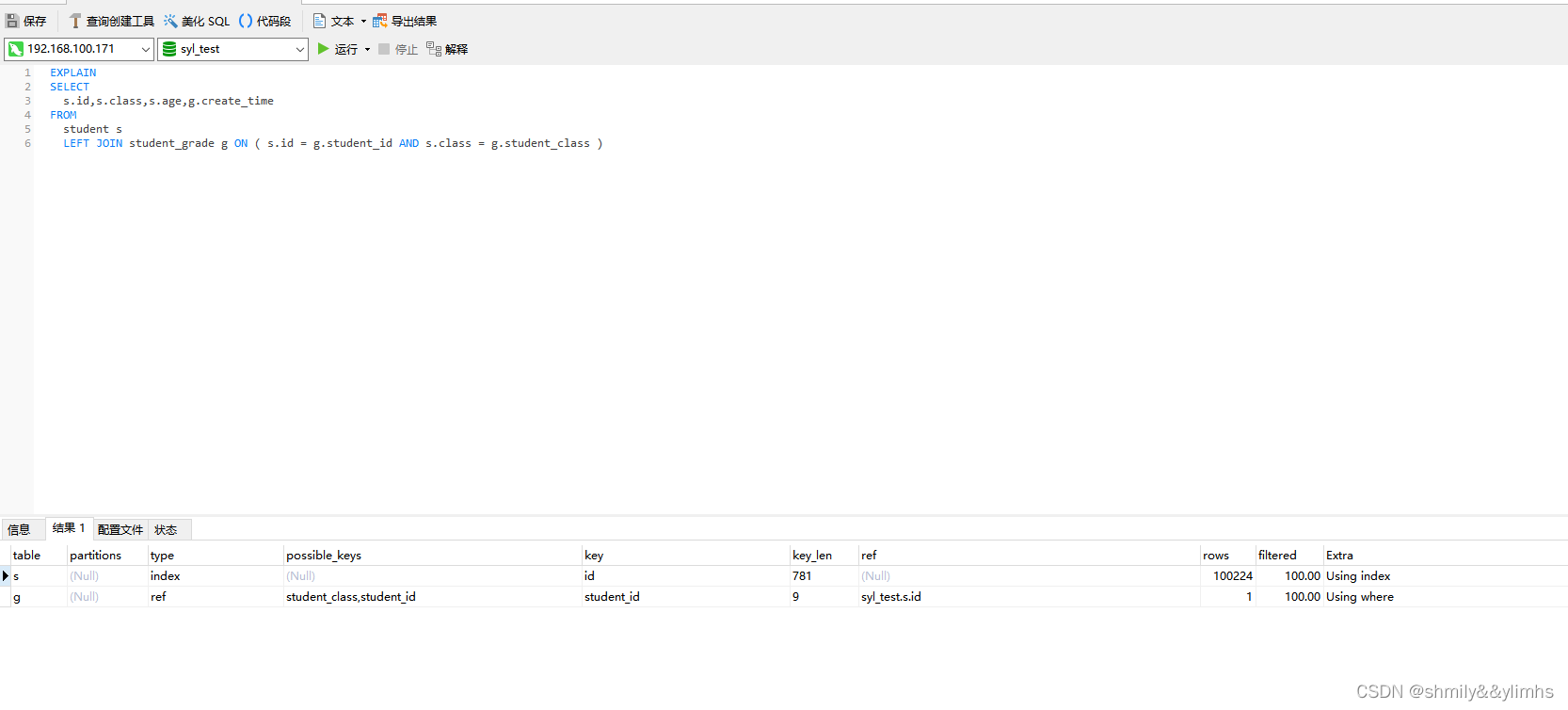Screen dimensions: 1568x710
Task: Select the 'Using where' Extra cell
Action: (x=1445, y=597)
